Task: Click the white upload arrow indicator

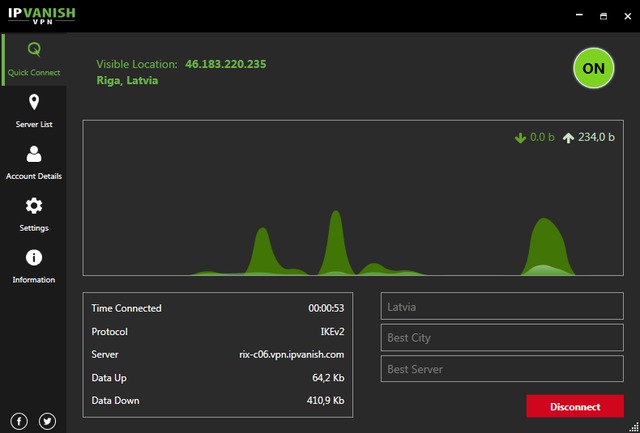Action: 569,138
